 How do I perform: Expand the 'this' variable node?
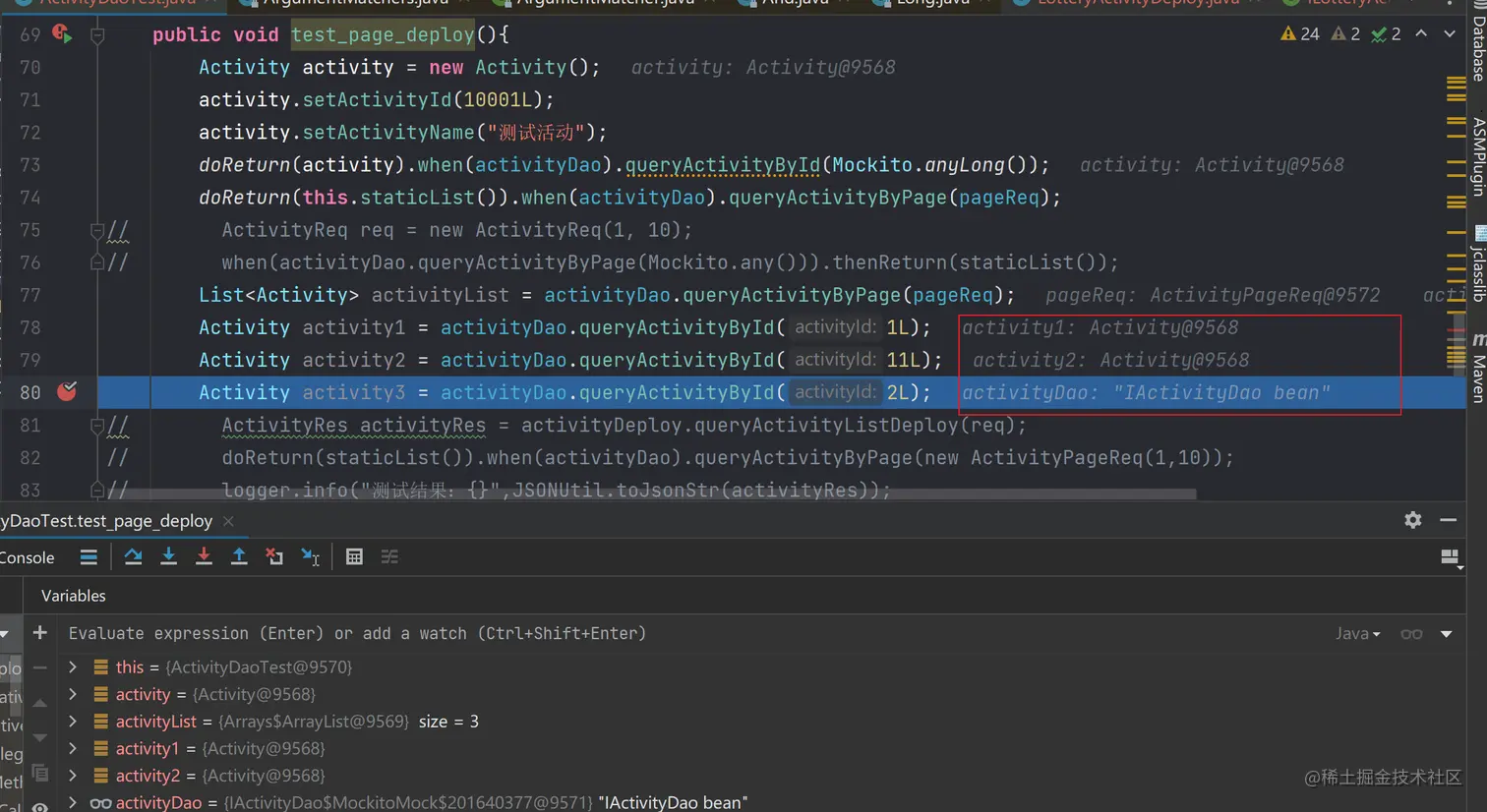click(x=73, y=667)
